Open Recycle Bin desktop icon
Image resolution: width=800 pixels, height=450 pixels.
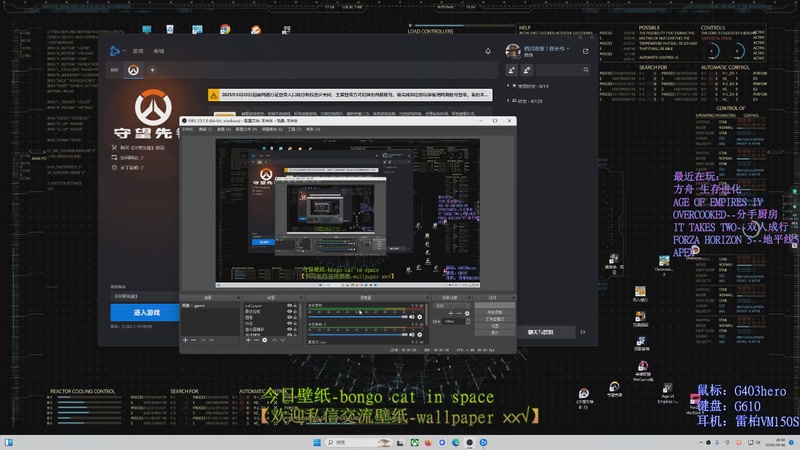click(170, 29)
